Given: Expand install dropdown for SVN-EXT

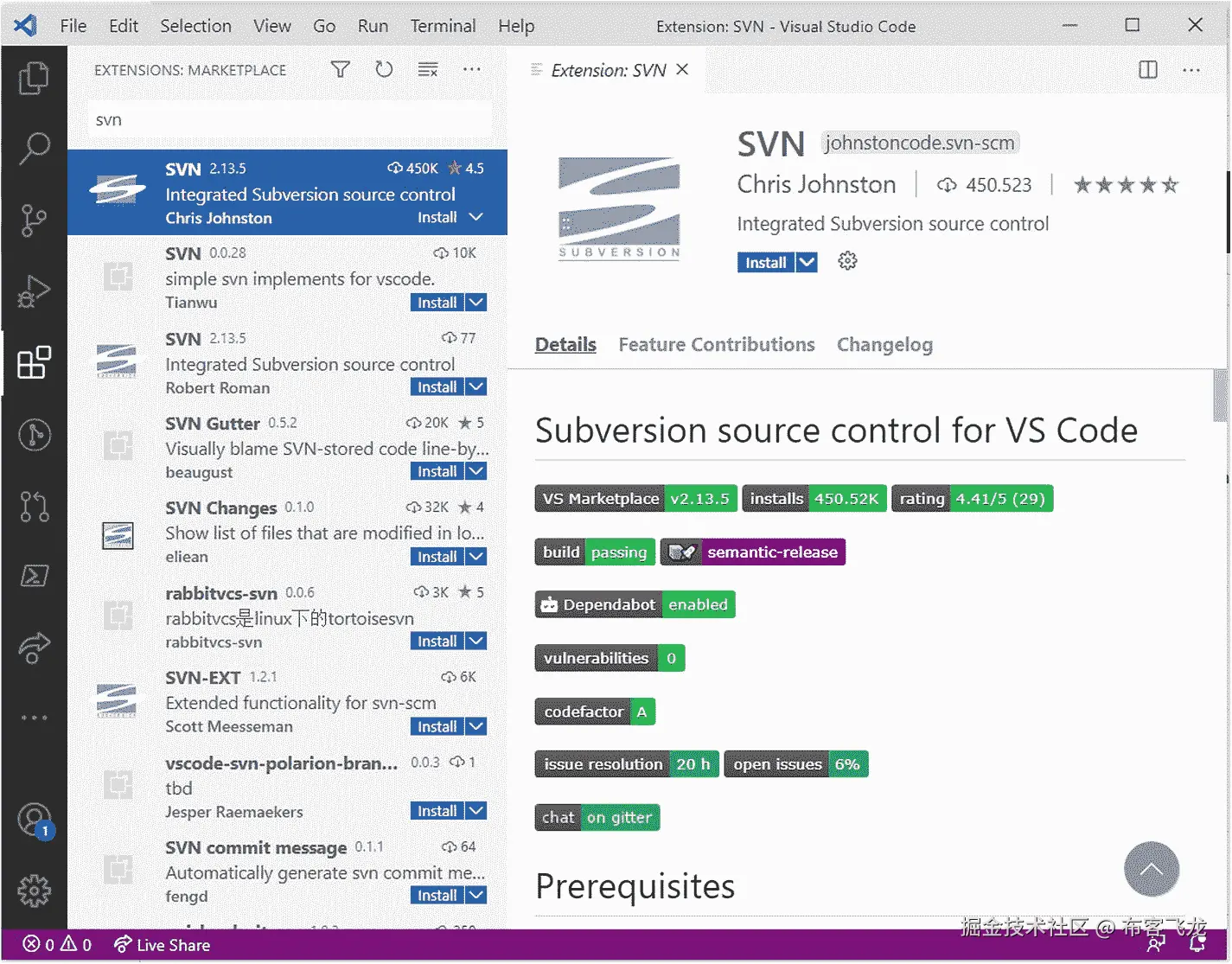Looking at the screenshot, I should [x=476, y=727].
